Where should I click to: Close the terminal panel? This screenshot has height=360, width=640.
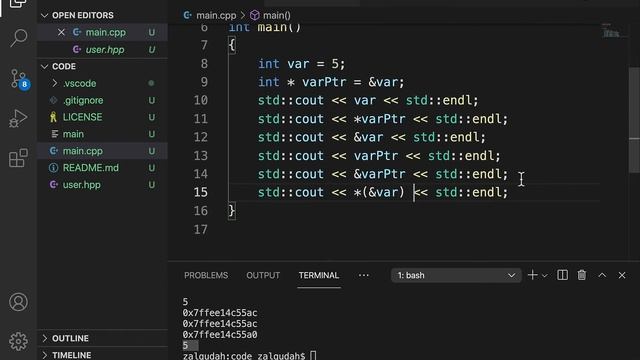coord(622,275)
